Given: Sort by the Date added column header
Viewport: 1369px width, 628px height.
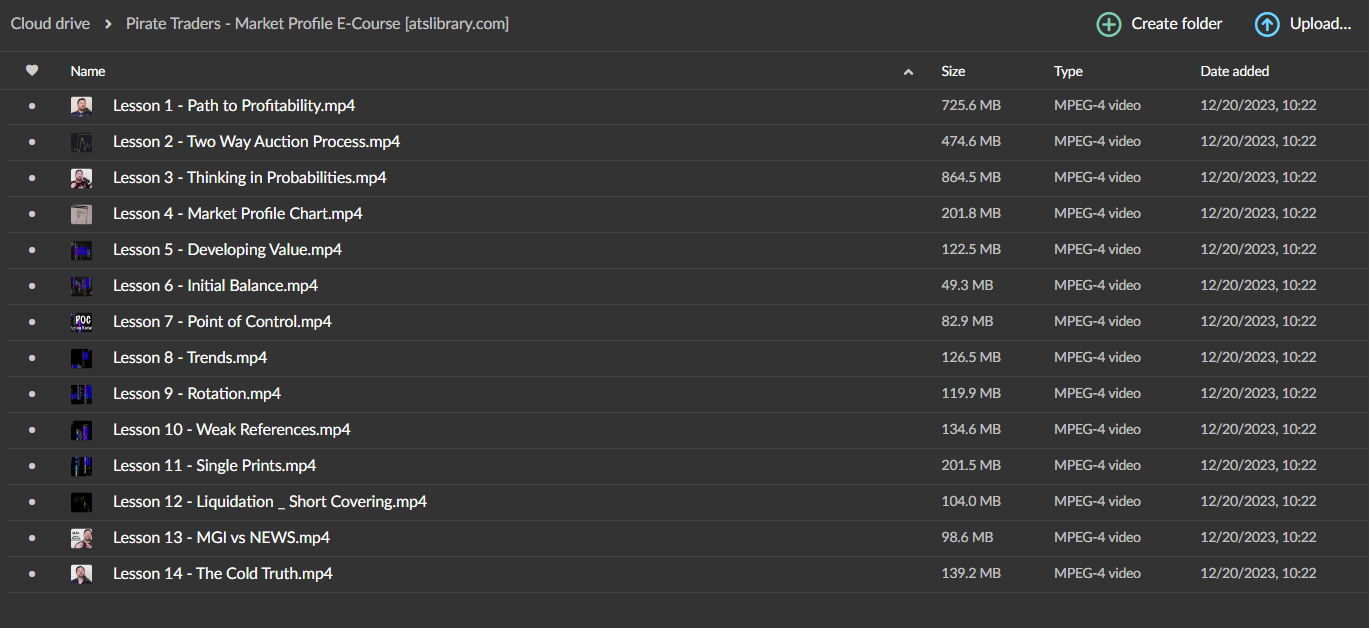Looking at the screenshot, I should [1234, 71].
